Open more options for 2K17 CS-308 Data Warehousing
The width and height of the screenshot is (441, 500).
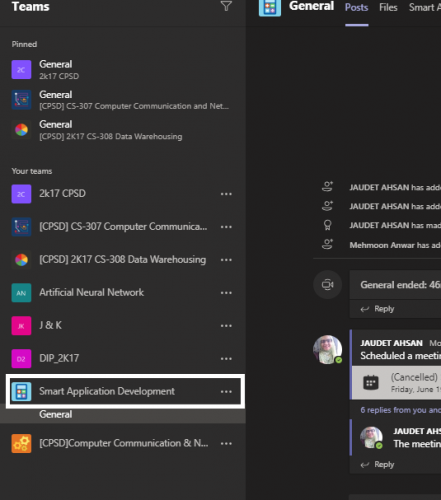226,260
